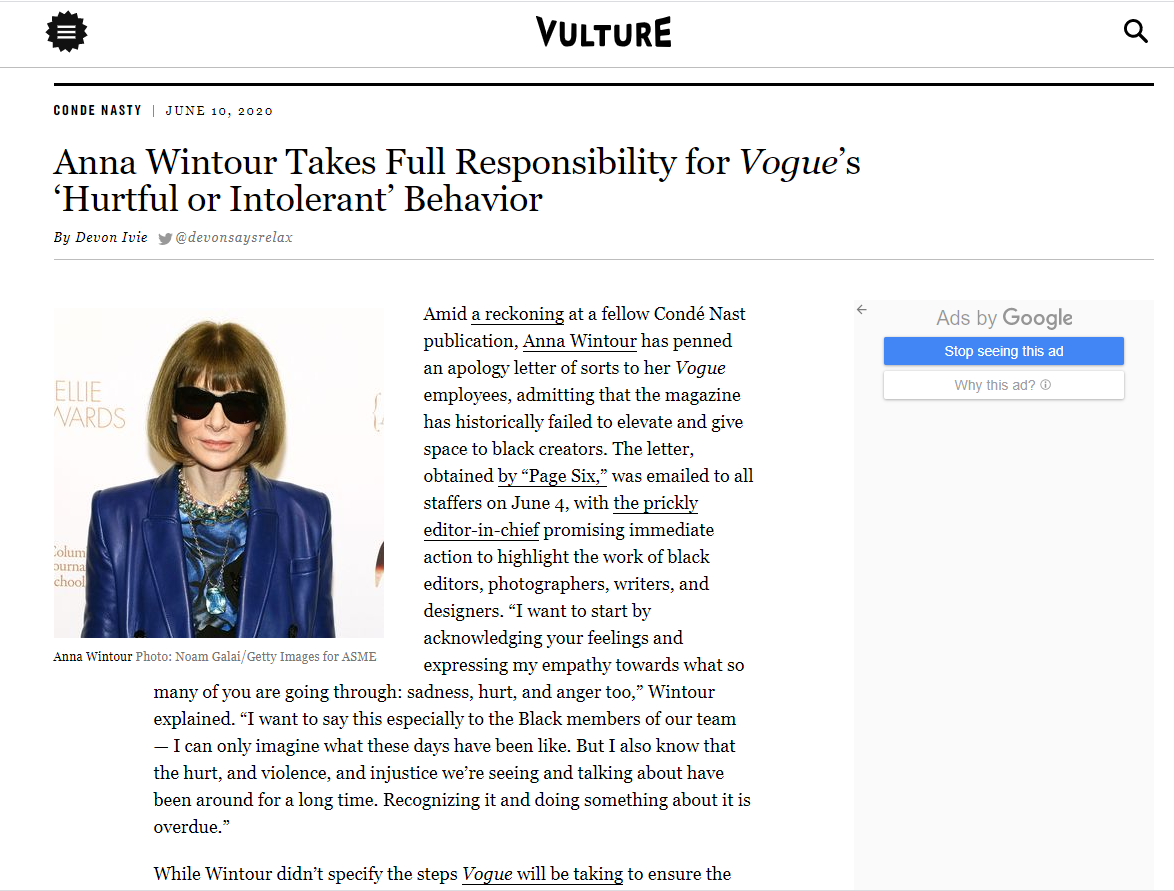The image size is (1174, 891).
Task: Open the 'Vogue will be taking' link
Action: coord(542,875)
